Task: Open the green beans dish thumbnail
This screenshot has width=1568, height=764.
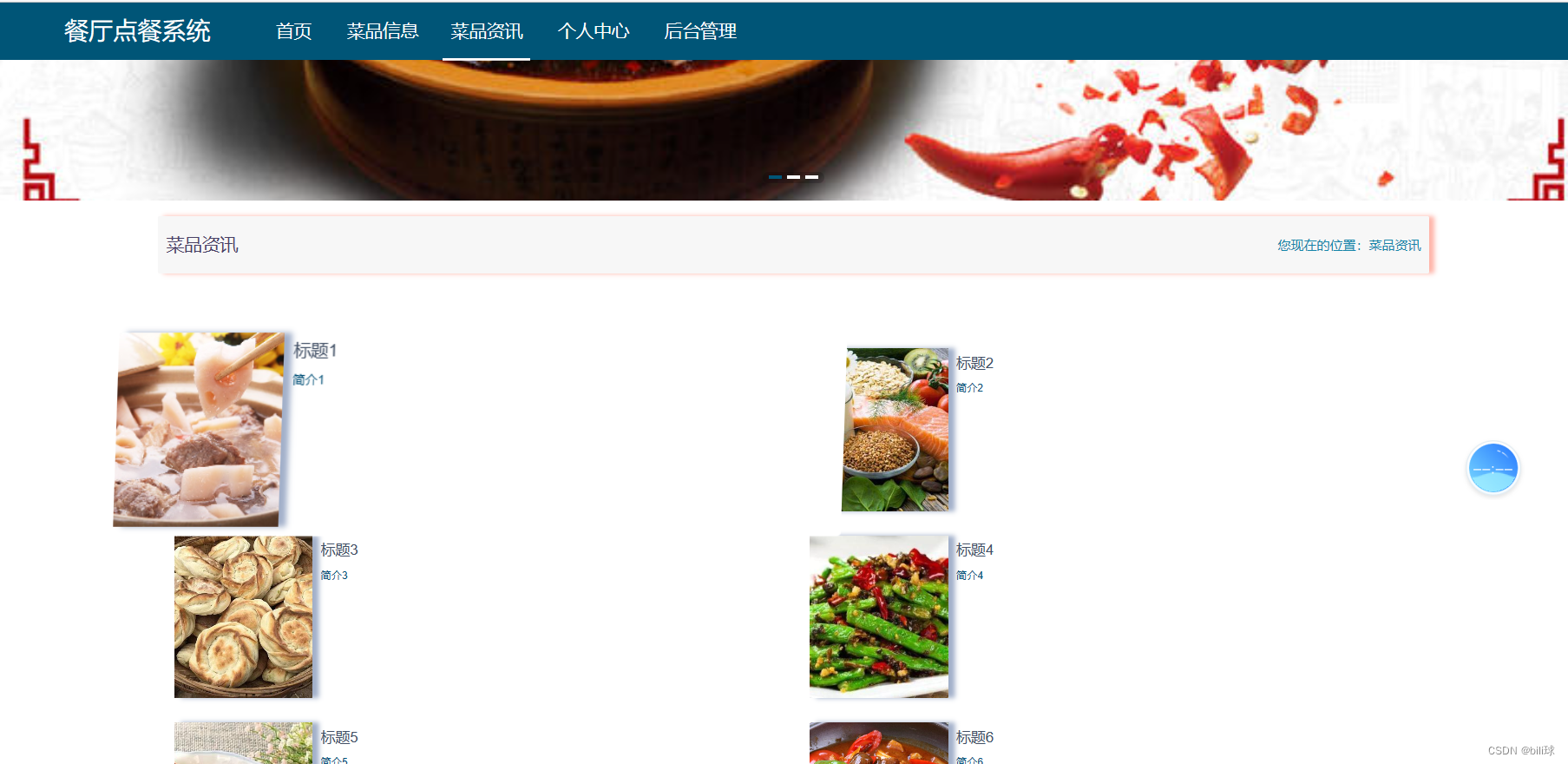Action: [879, 616]
